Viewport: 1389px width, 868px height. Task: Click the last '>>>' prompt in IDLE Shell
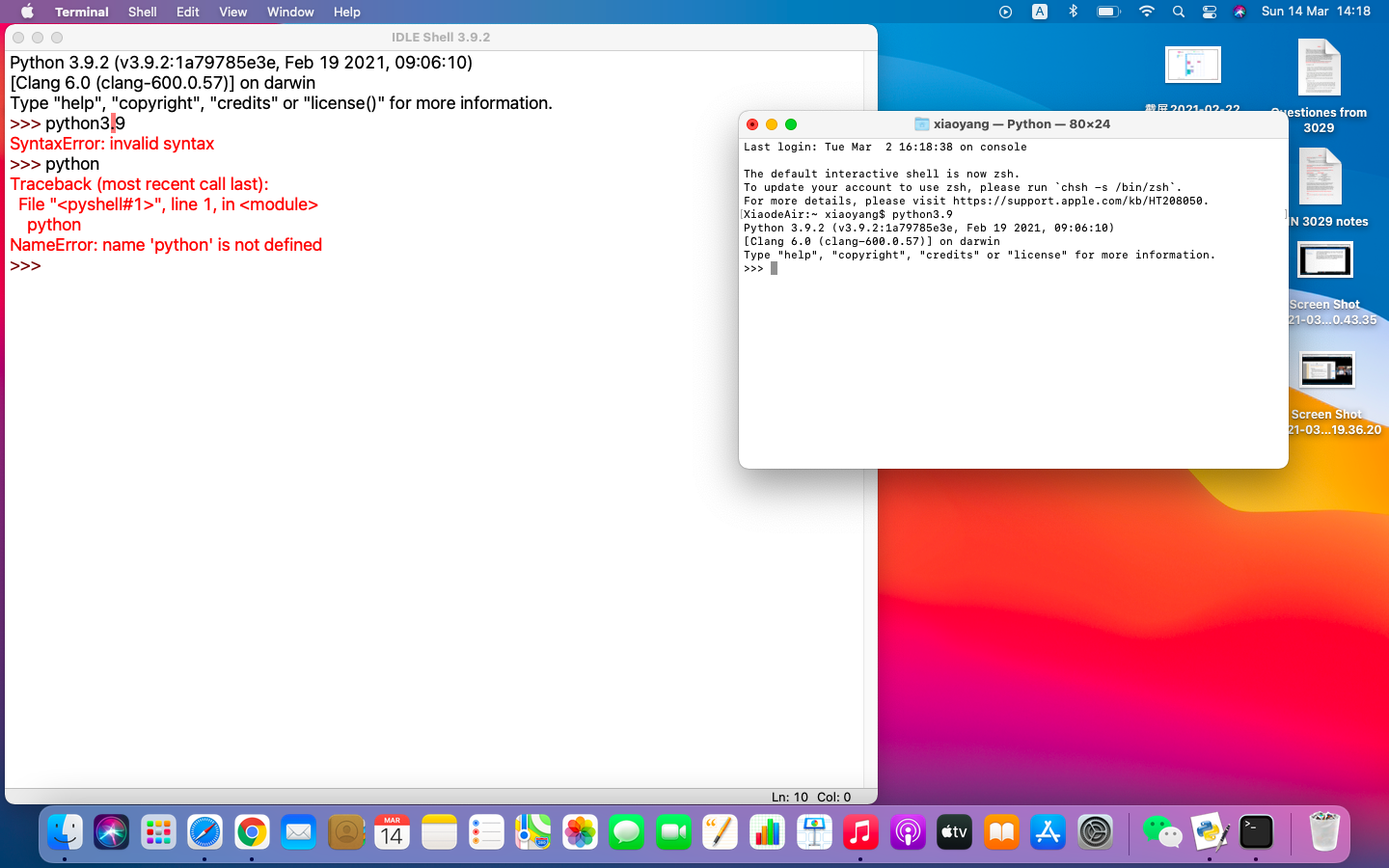[26, 266]
